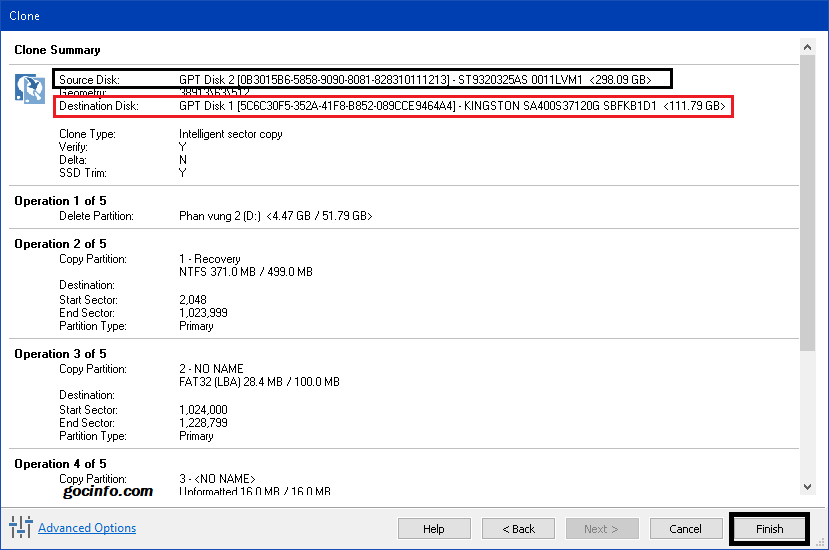Screen dimensions: 829x550
Task: Click the empty scrollbar track below the thumb
Action: click(808, 420)
